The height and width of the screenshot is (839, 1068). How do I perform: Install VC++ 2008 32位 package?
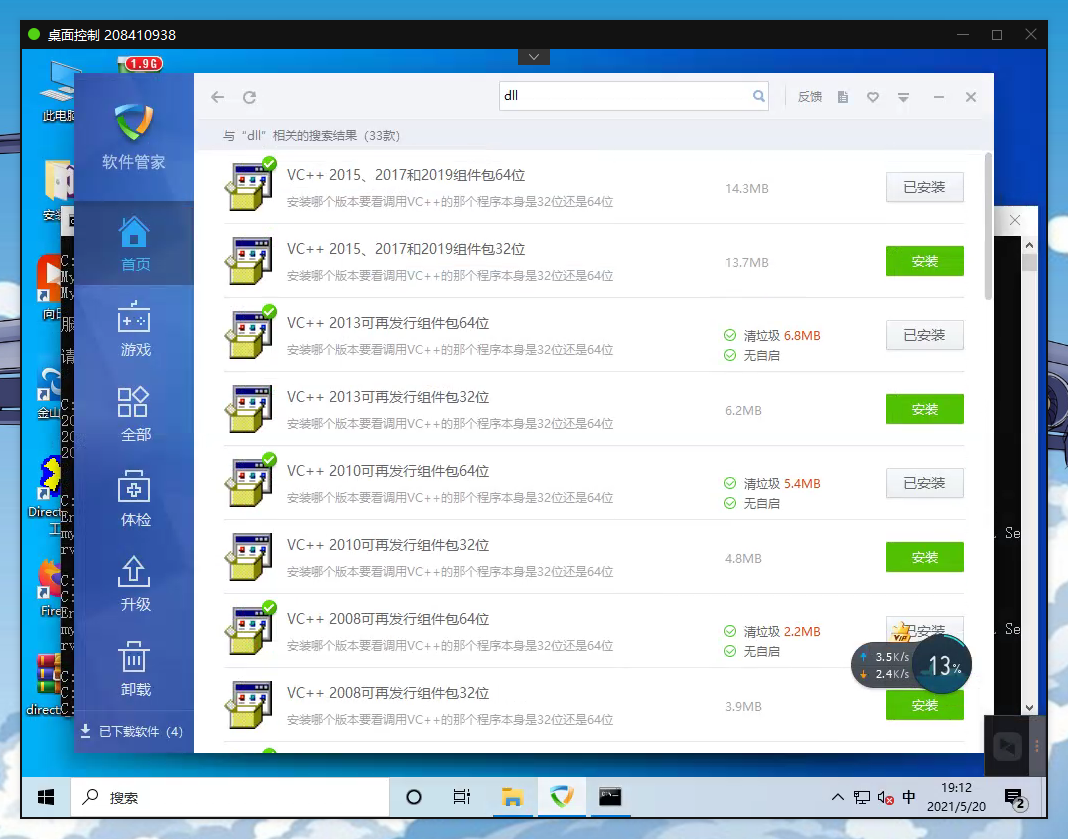924,706
